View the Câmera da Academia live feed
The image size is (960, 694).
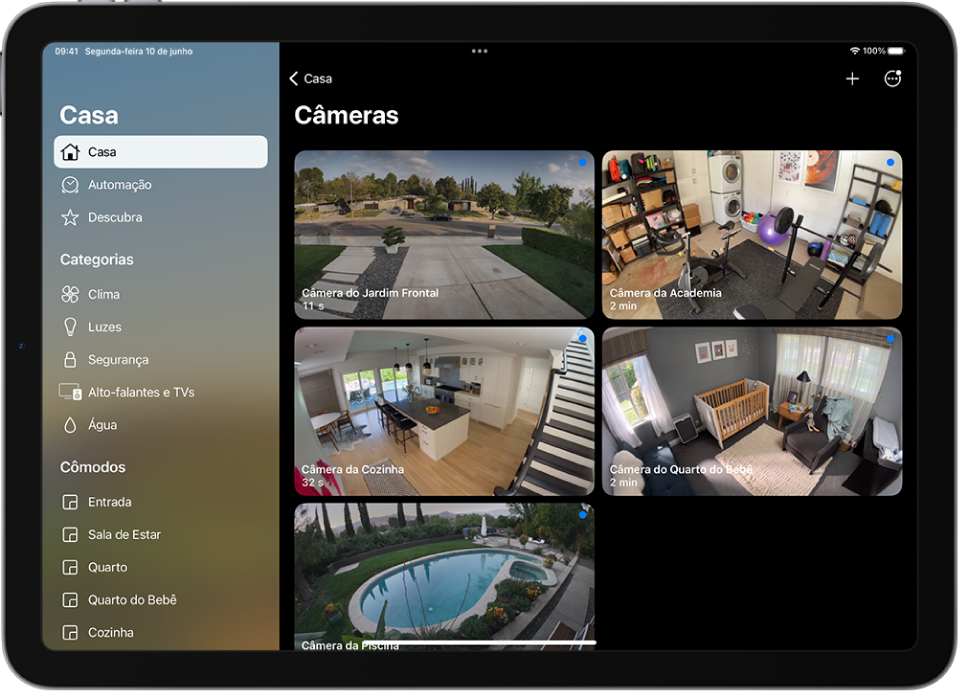751,234
